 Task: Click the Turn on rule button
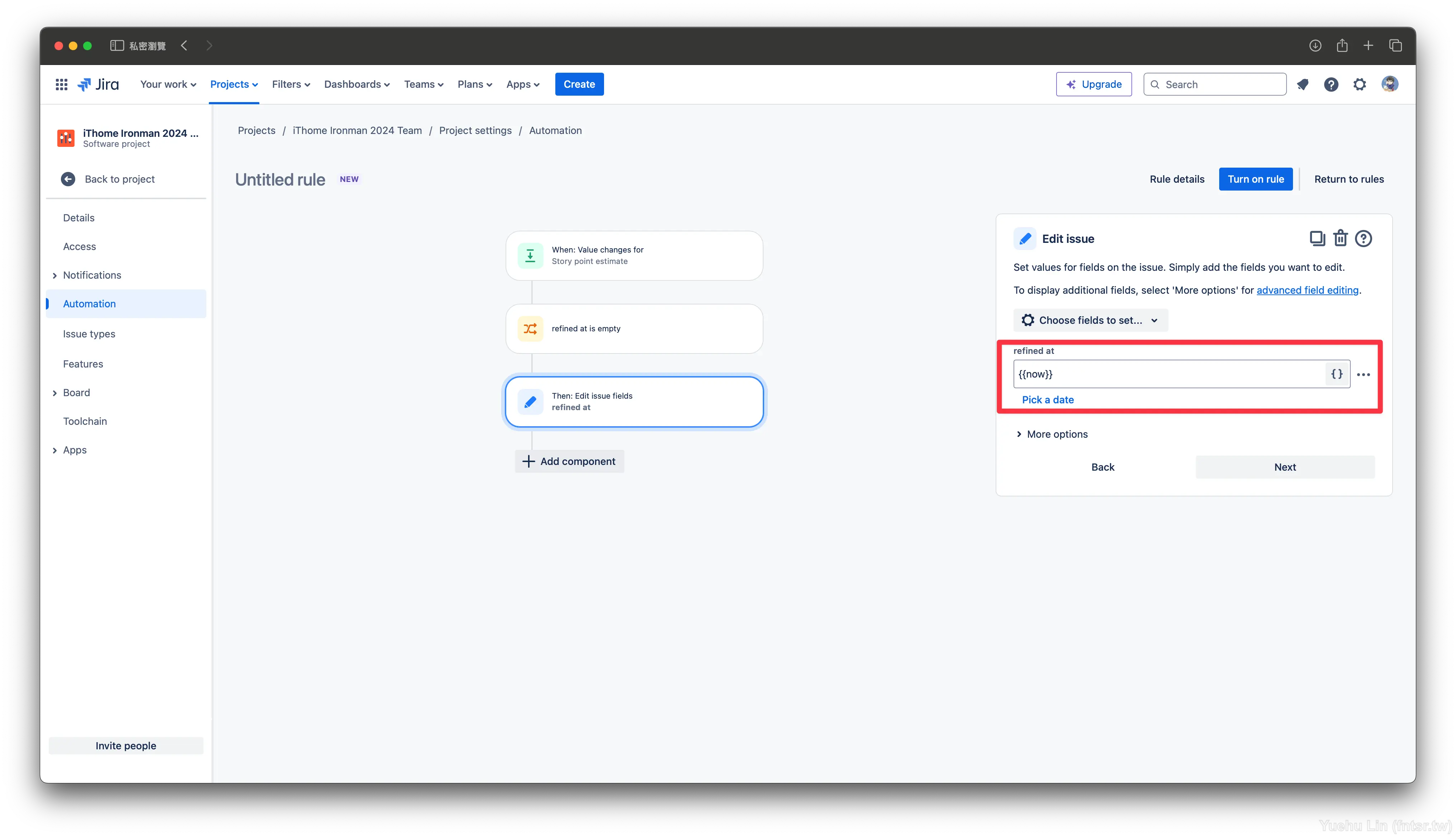click(1256, 179)
